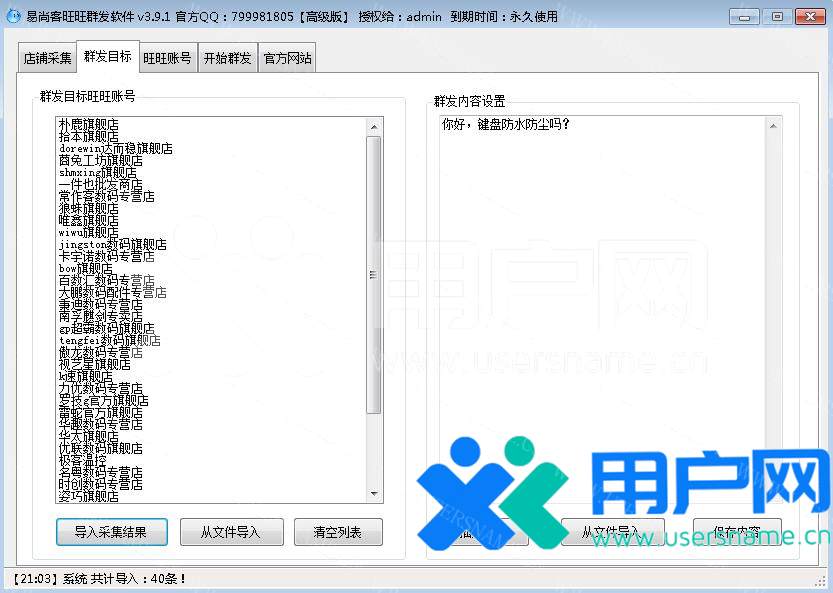Screen dimensions: 833x593
Task: Choose the 姿巧旗舰店 entry
Action: [89, 496]
